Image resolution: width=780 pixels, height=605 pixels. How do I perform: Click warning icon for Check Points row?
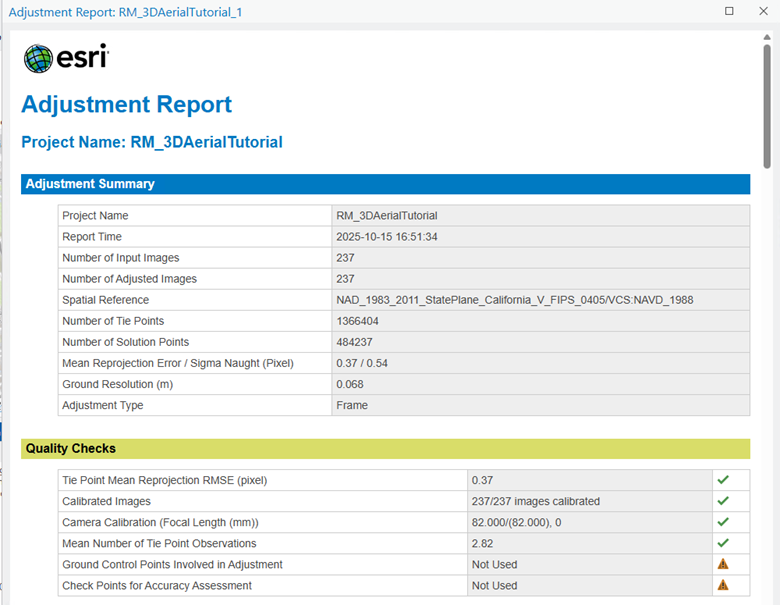click(723, 585)
